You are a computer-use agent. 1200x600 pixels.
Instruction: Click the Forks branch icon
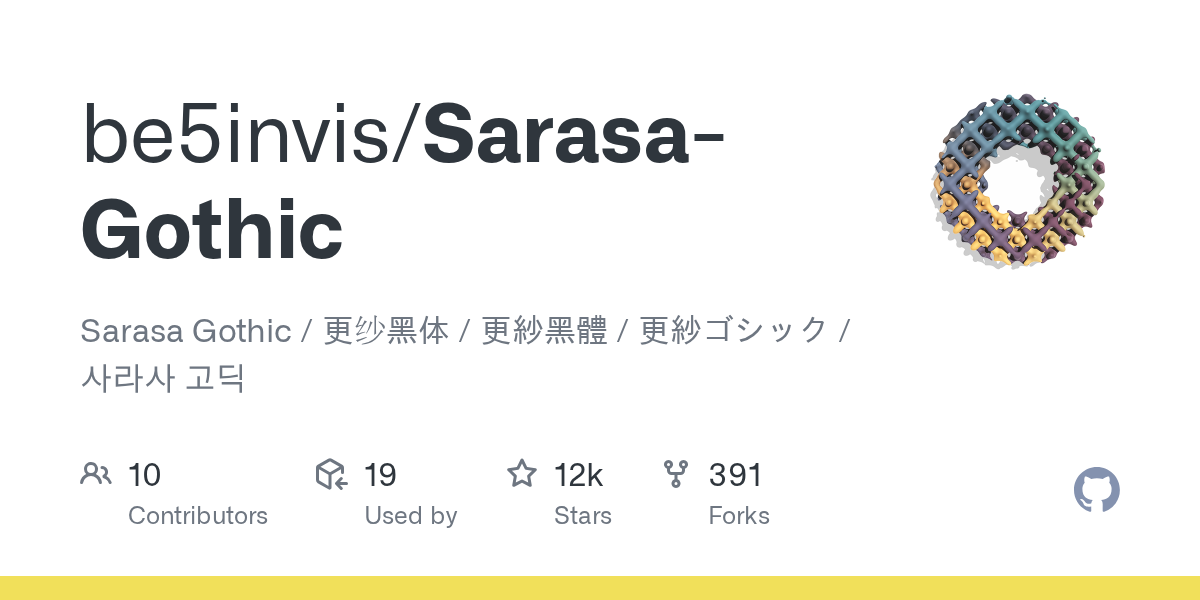tap(676, 474)
